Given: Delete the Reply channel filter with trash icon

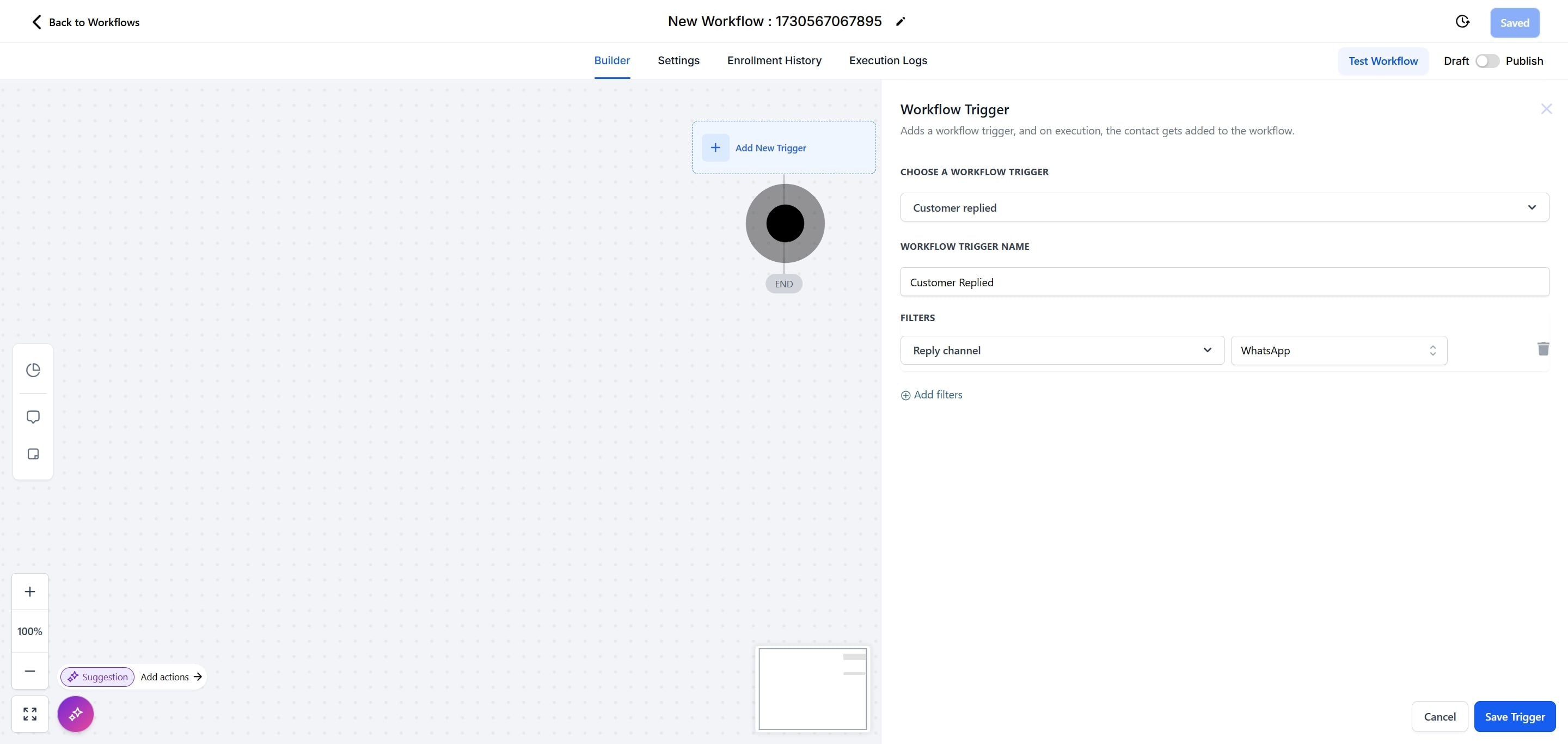Looking at the screenshot, I should click(1542, 348).
